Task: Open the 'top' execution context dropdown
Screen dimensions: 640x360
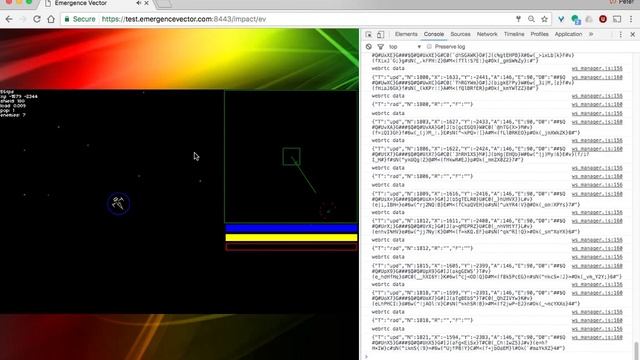Action: (x=404, y=47)
